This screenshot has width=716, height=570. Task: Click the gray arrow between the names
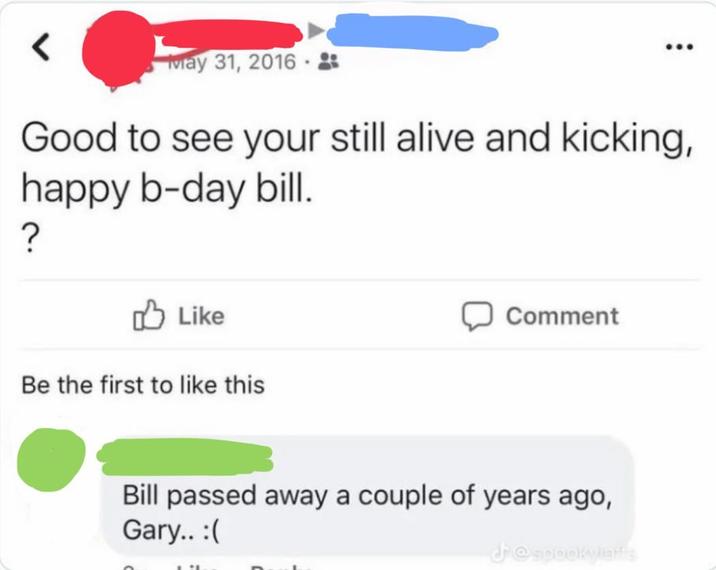coord(315,31)
